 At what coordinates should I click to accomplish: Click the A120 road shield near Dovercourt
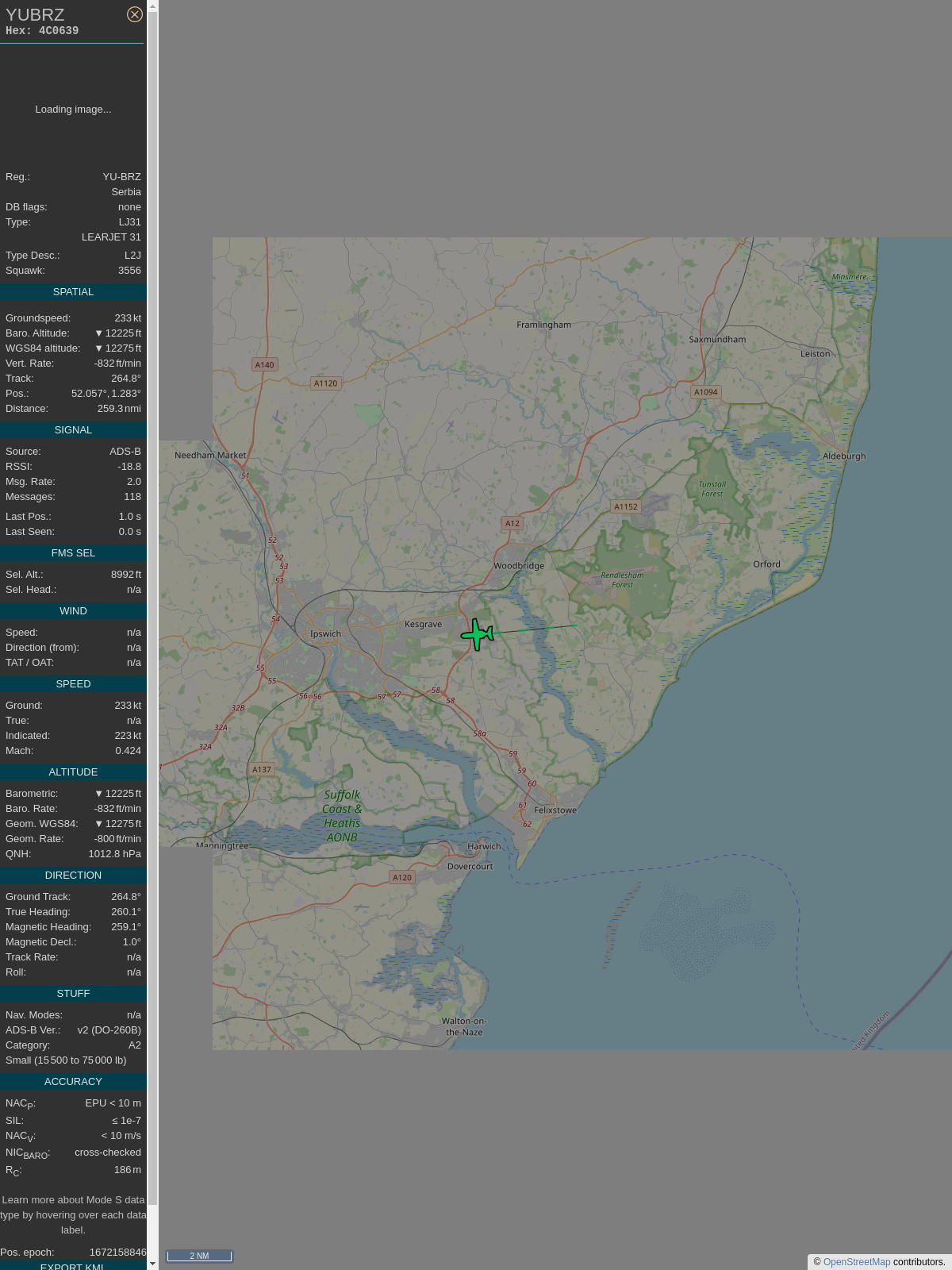[x=402, y=877]
